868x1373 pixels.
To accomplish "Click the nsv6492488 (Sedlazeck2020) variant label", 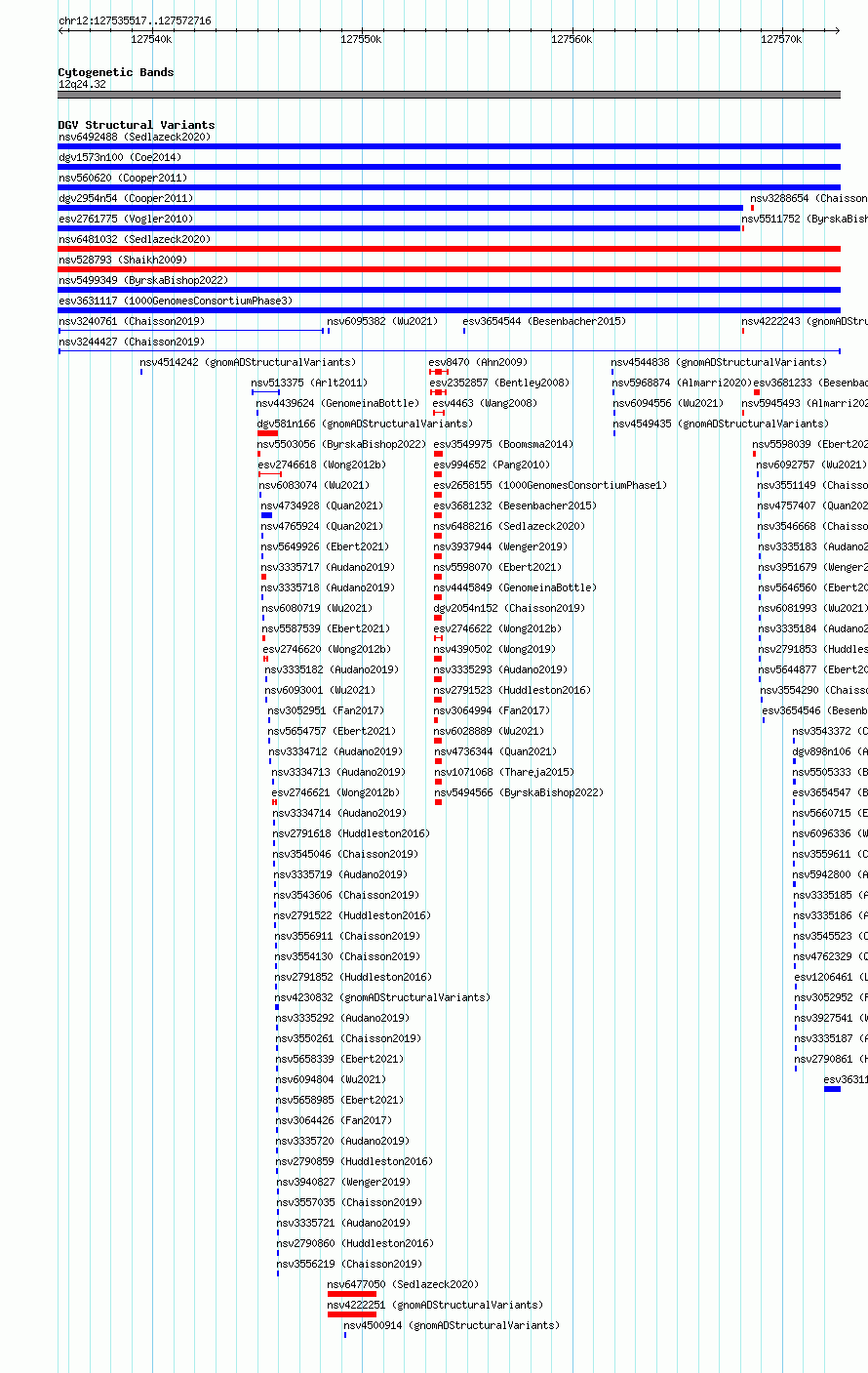I will point(134,138).
